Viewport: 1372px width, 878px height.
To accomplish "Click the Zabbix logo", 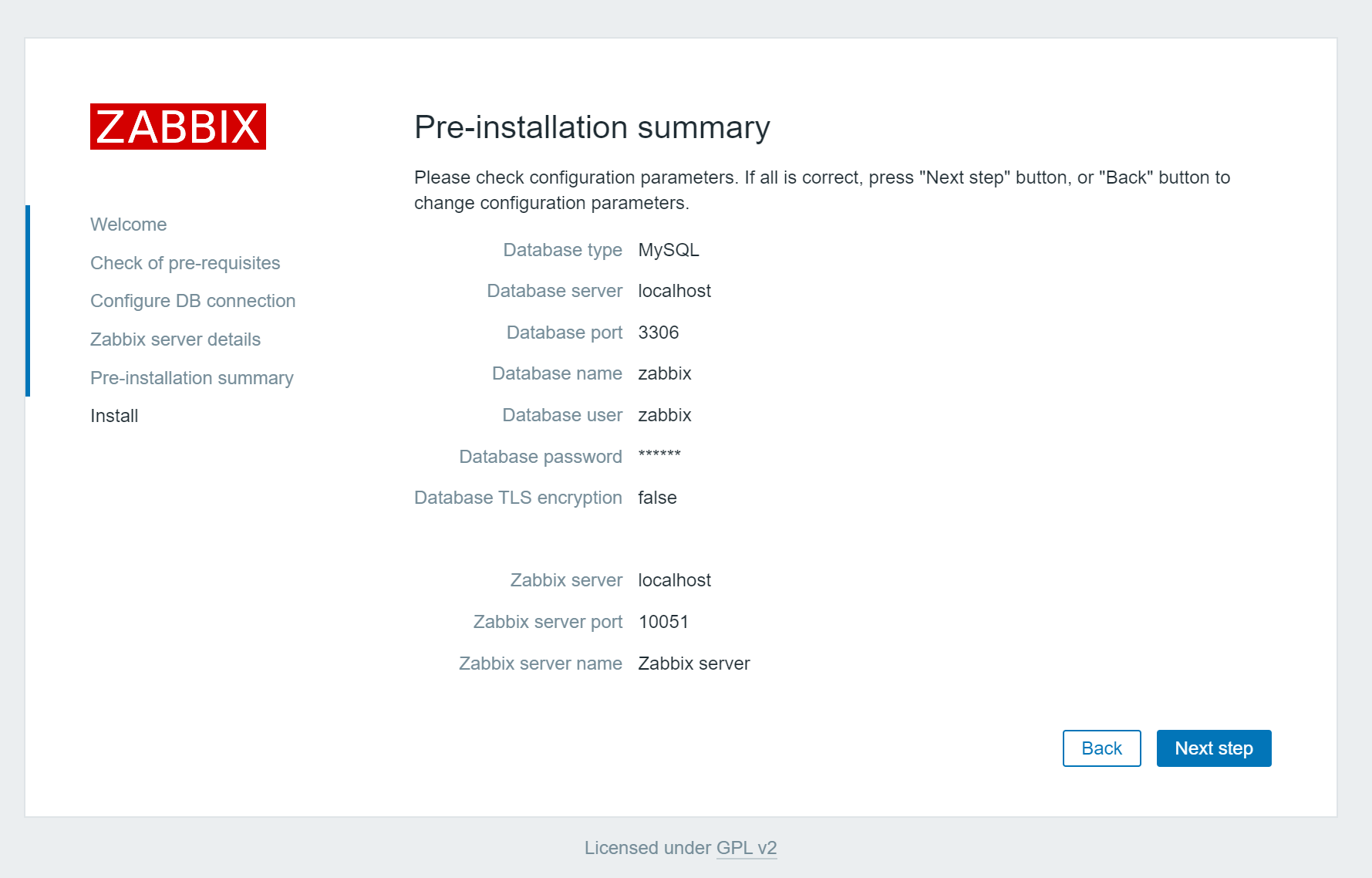I will [178, 127].
